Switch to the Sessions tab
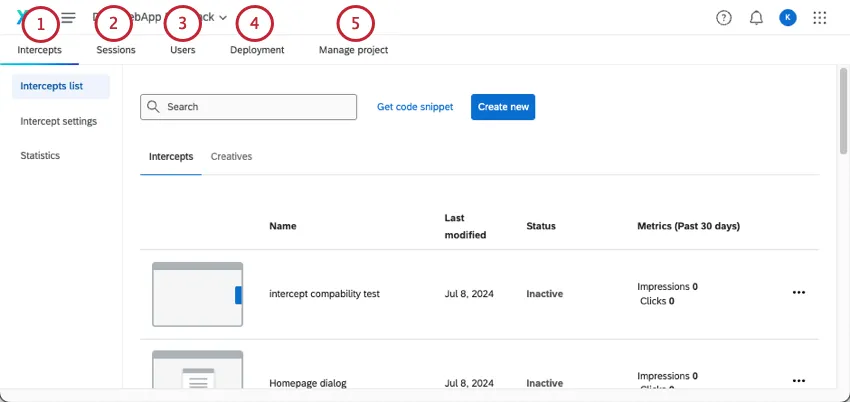850x402 pixels. (x=116, y=50)
